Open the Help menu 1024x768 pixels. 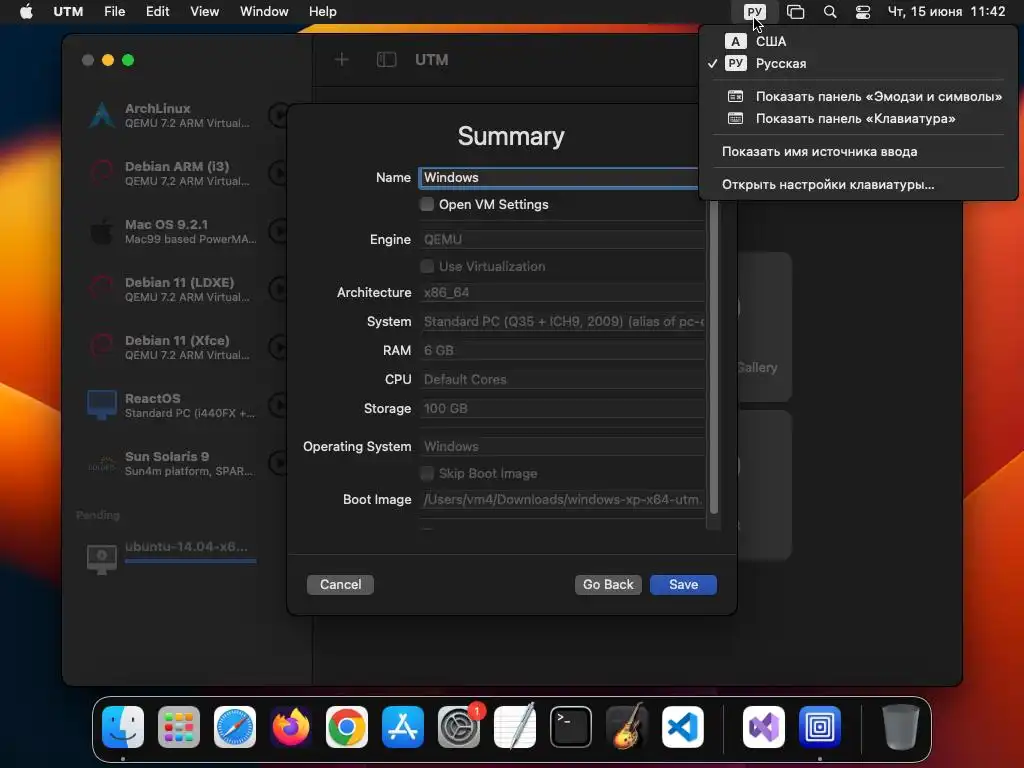(323, 12)
